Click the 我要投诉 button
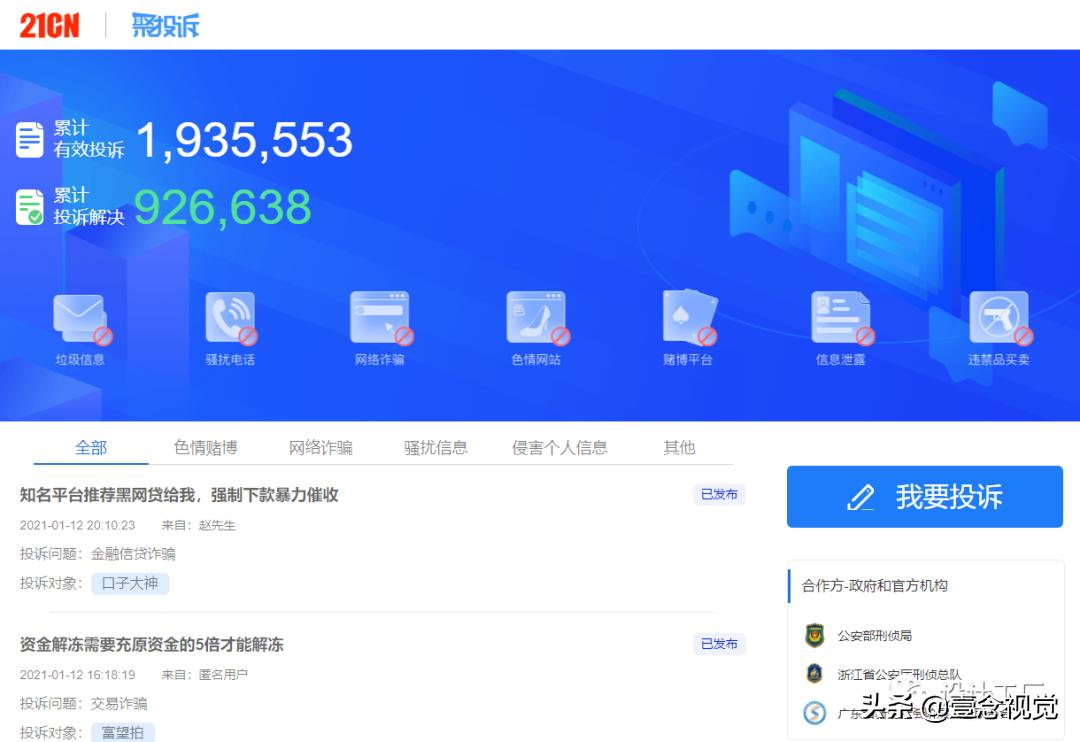Screen dimensions: 1080x742 click(924, 497)
